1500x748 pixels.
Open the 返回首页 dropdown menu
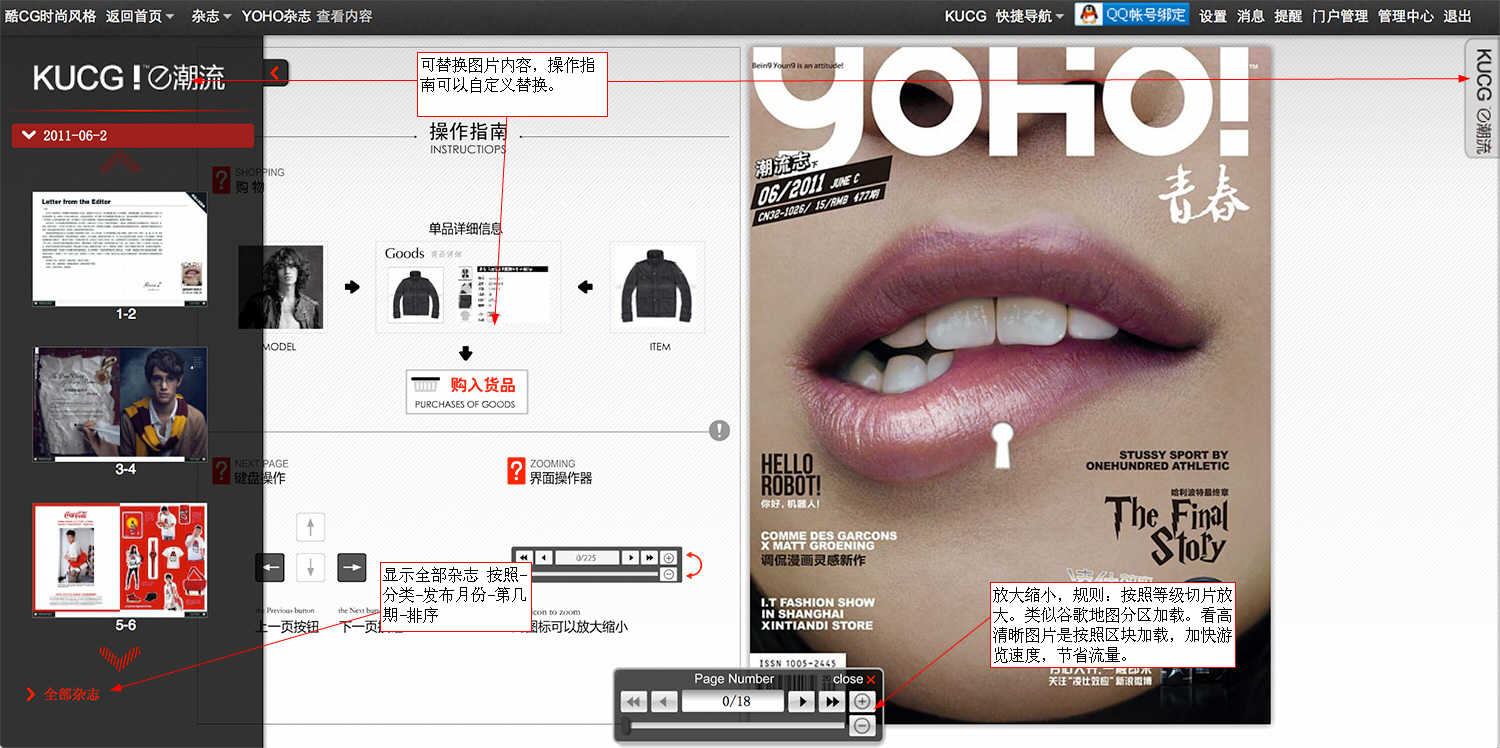coord(140,16)
